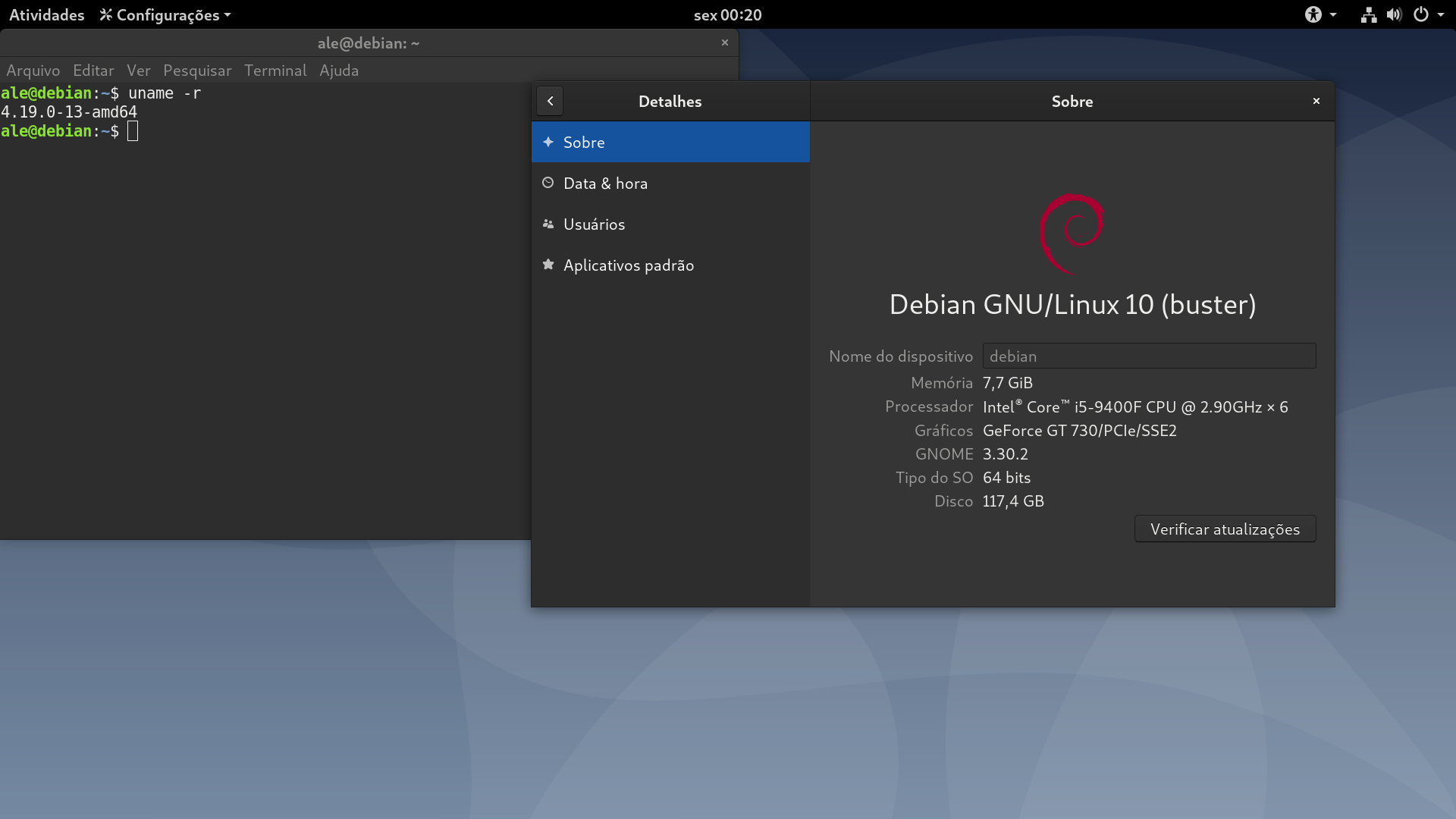Open the accessibility menu icon
Image resolution: width=1456 pixels, height=819 pixels.
click(1313, 14)
